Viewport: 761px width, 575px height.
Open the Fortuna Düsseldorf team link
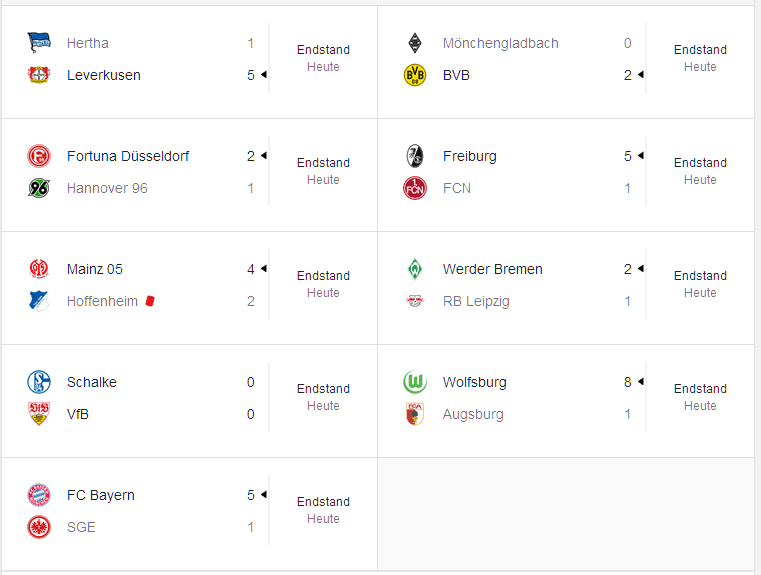(x=128, y=156)
